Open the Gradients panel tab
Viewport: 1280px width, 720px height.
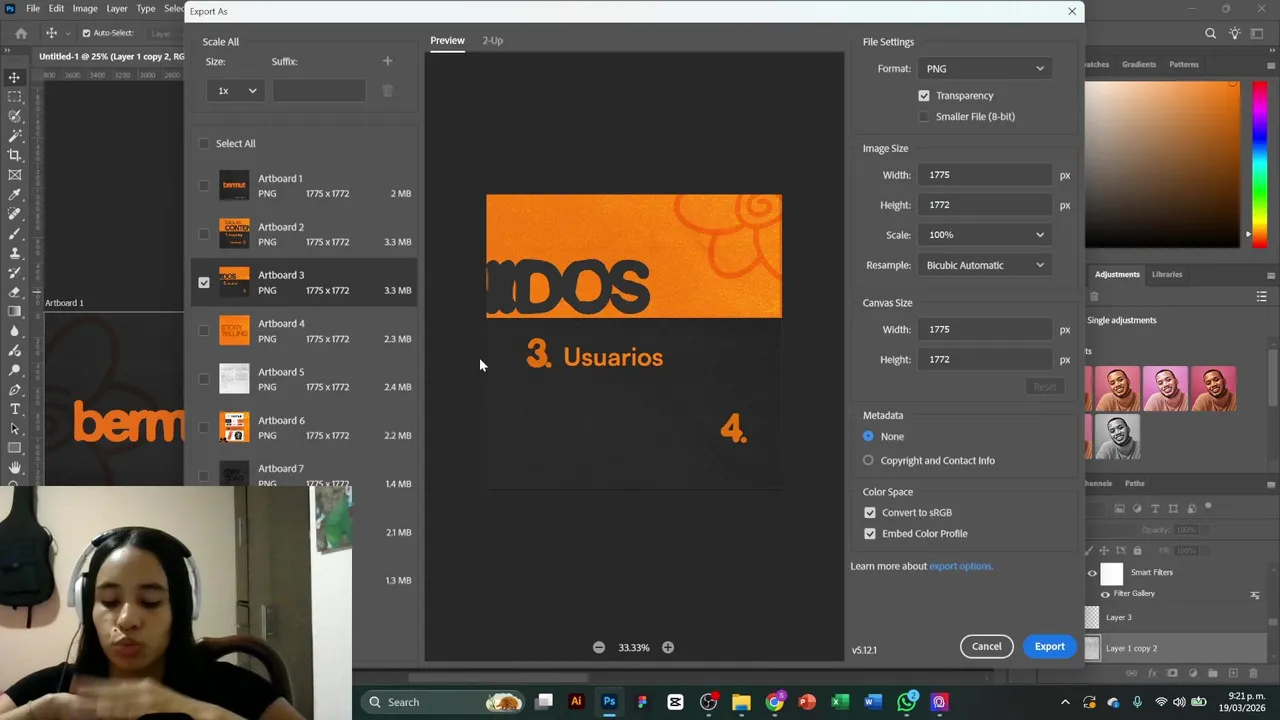1139,64
